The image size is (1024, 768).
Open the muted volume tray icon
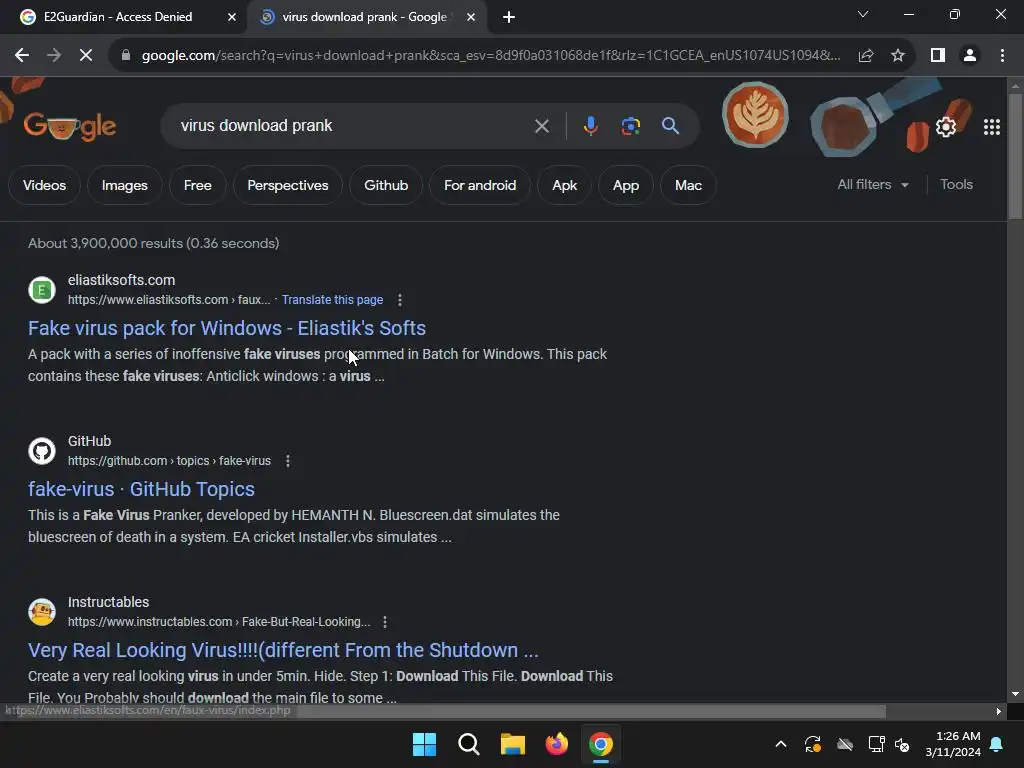pos(902,744)
